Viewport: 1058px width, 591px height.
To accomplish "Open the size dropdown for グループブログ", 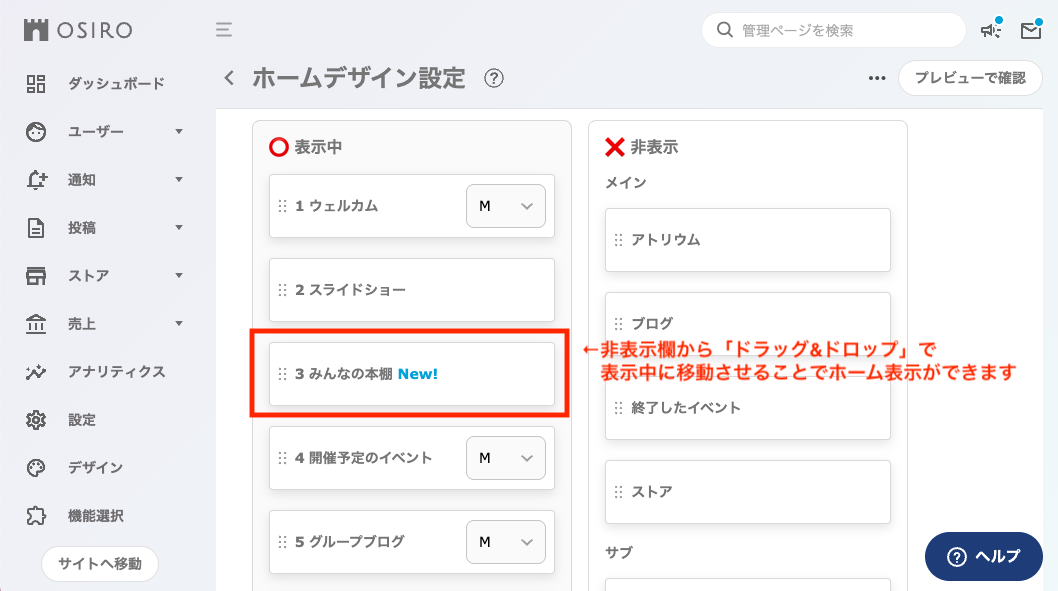I will (505, 542).
